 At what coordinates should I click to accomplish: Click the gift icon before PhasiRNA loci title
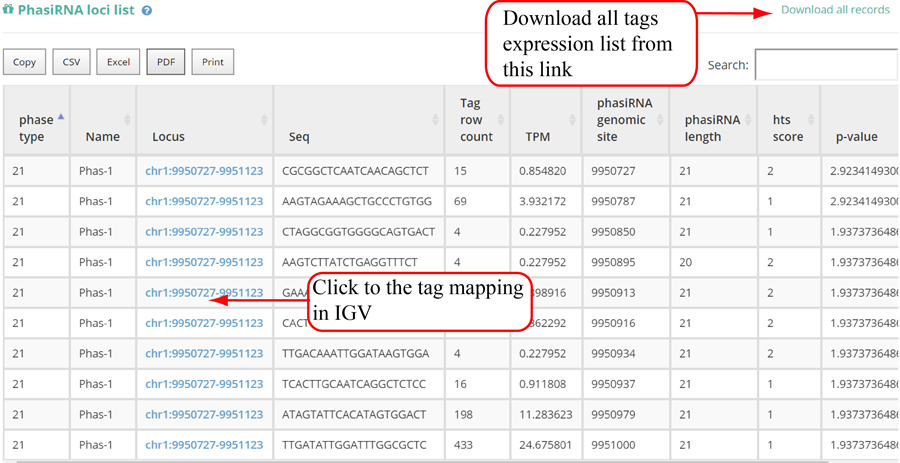[x=8, y=10]
